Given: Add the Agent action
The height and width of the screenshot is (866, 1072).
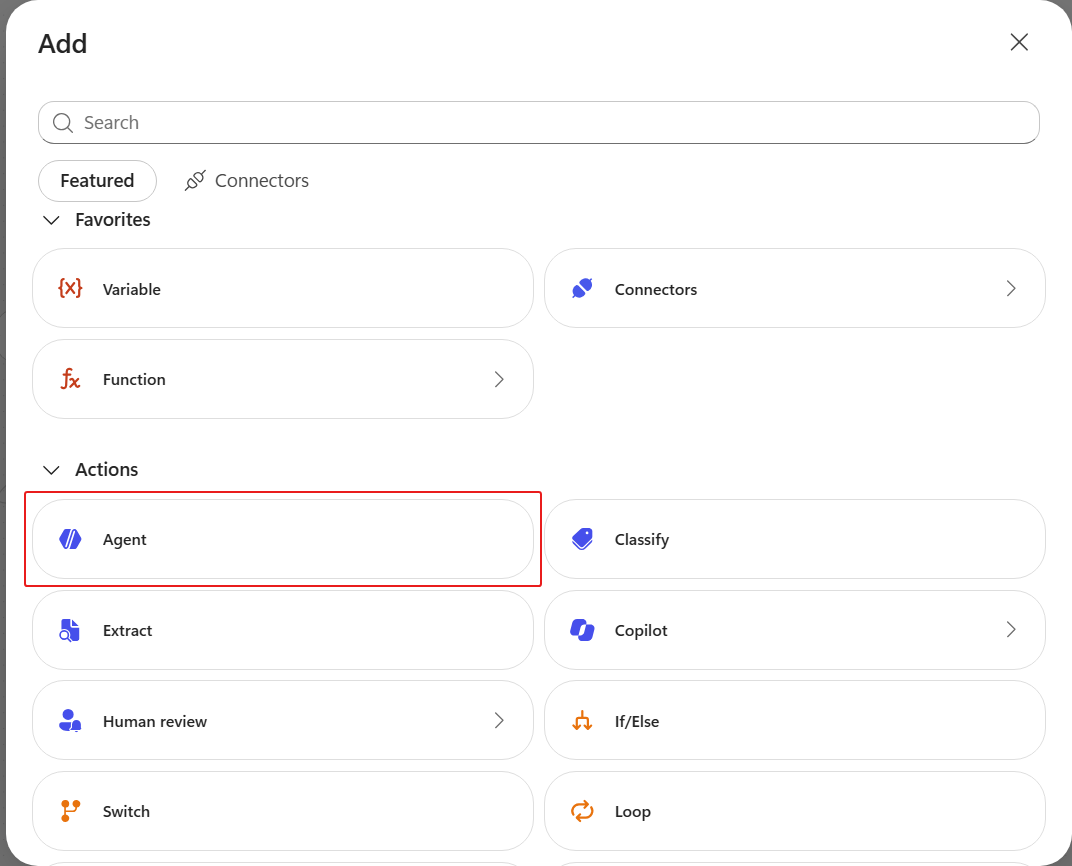Looking at the screenshot, I should click(x=283, y=539).
